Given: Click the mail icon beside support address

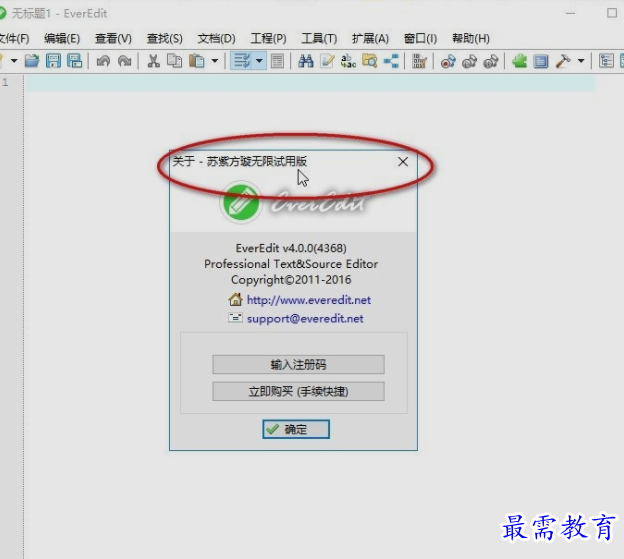Looking at the screenshot, I should click(x=235, y=317).
